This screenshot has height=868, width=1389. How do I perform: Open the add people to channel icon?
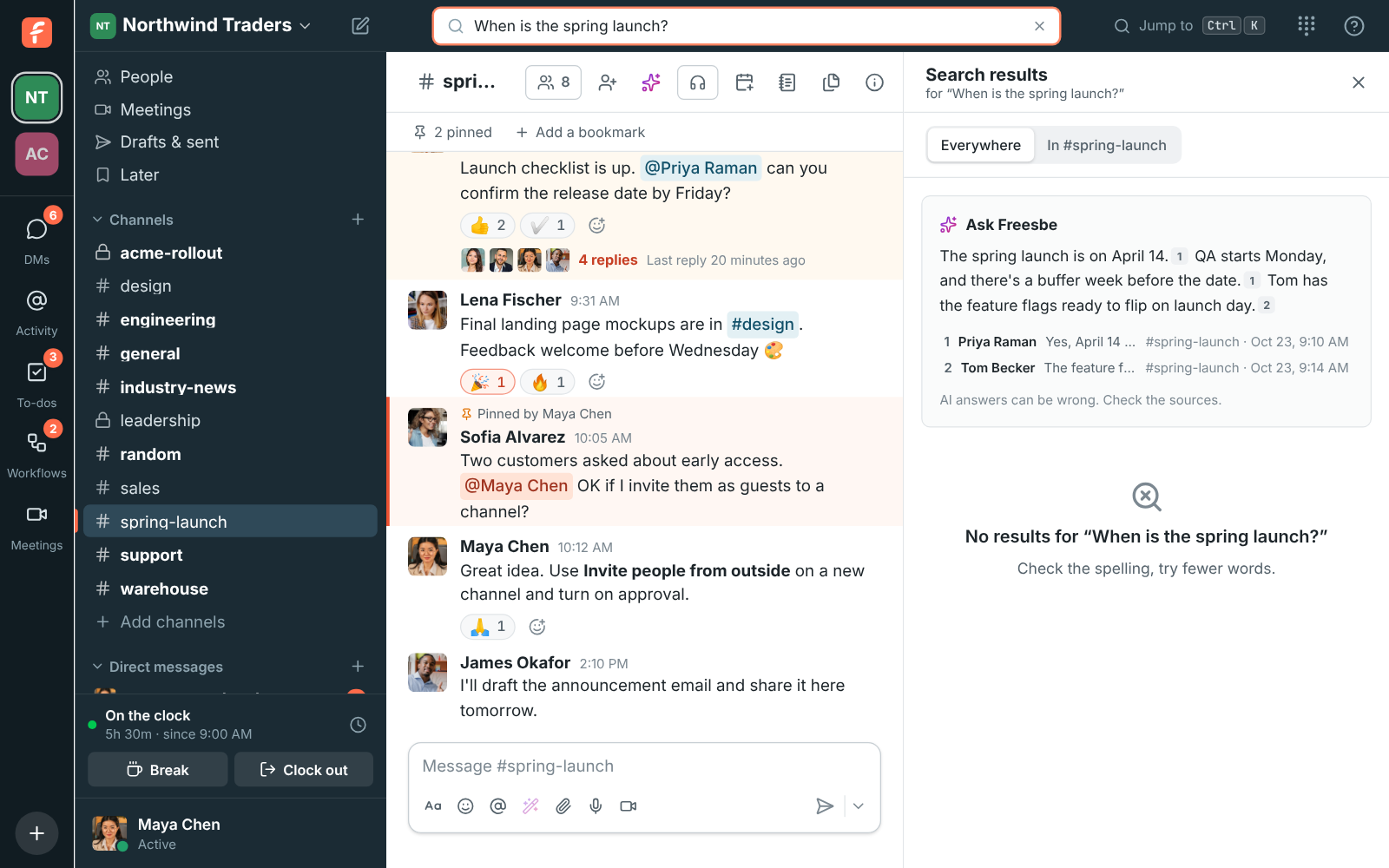pyautogui.click(x=608, y=82)
